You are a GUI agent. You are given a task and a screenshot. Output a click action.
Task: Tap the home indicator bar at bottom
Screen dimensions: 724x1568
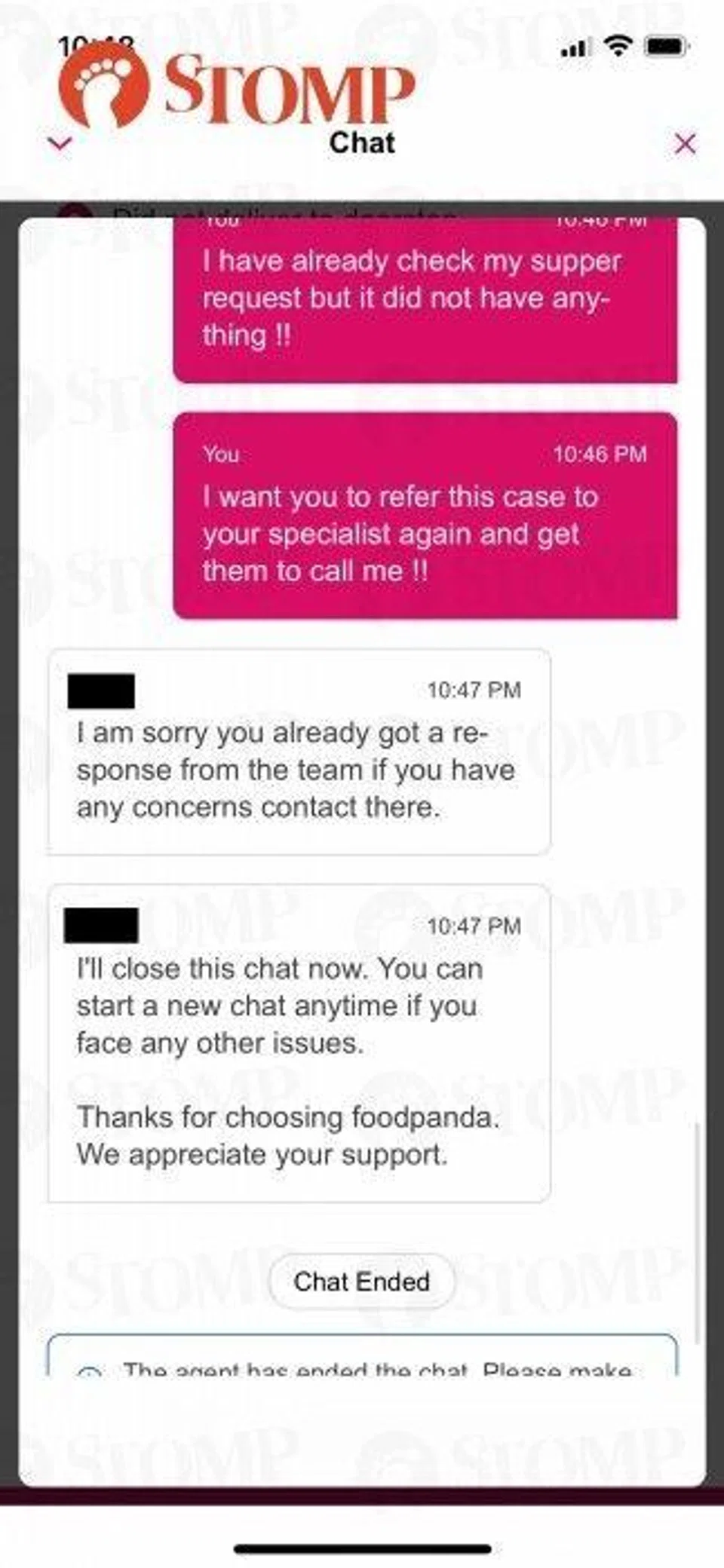coord(362,1550)
